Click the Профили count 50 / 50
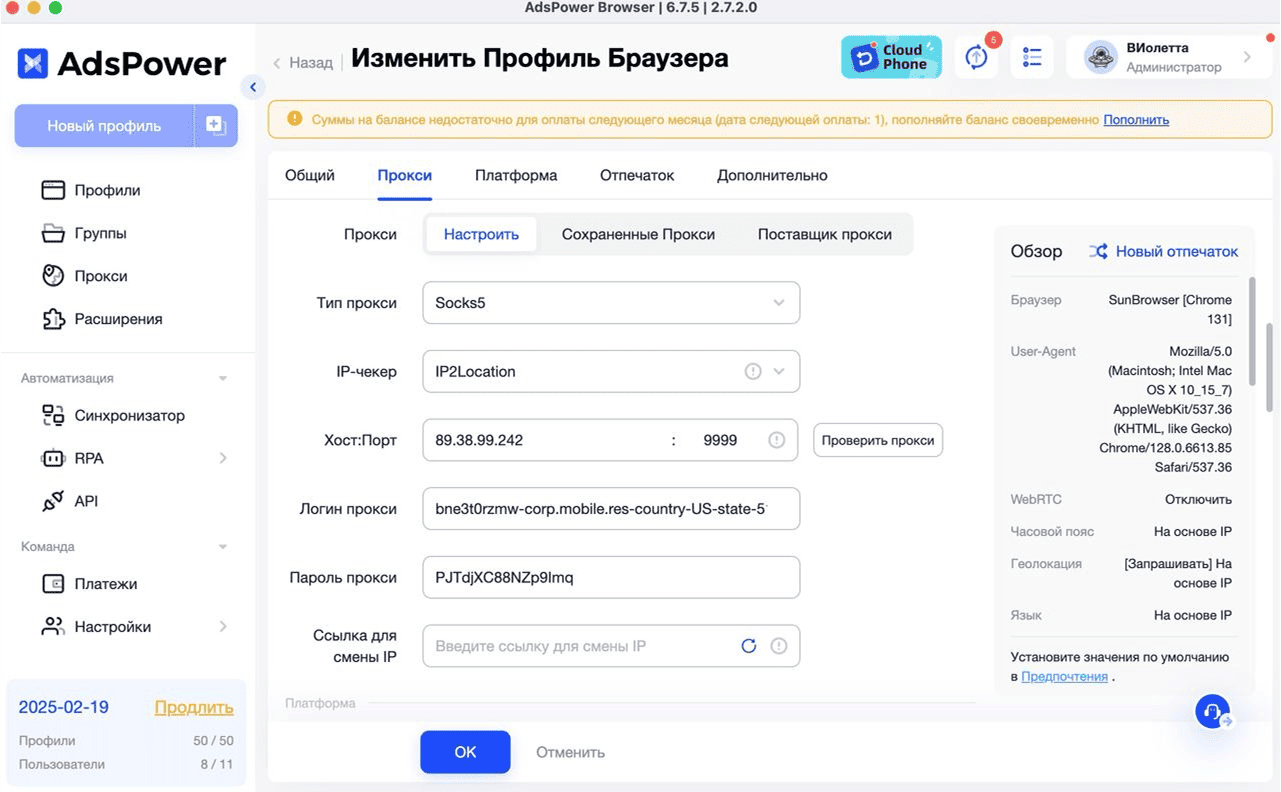 213,741
